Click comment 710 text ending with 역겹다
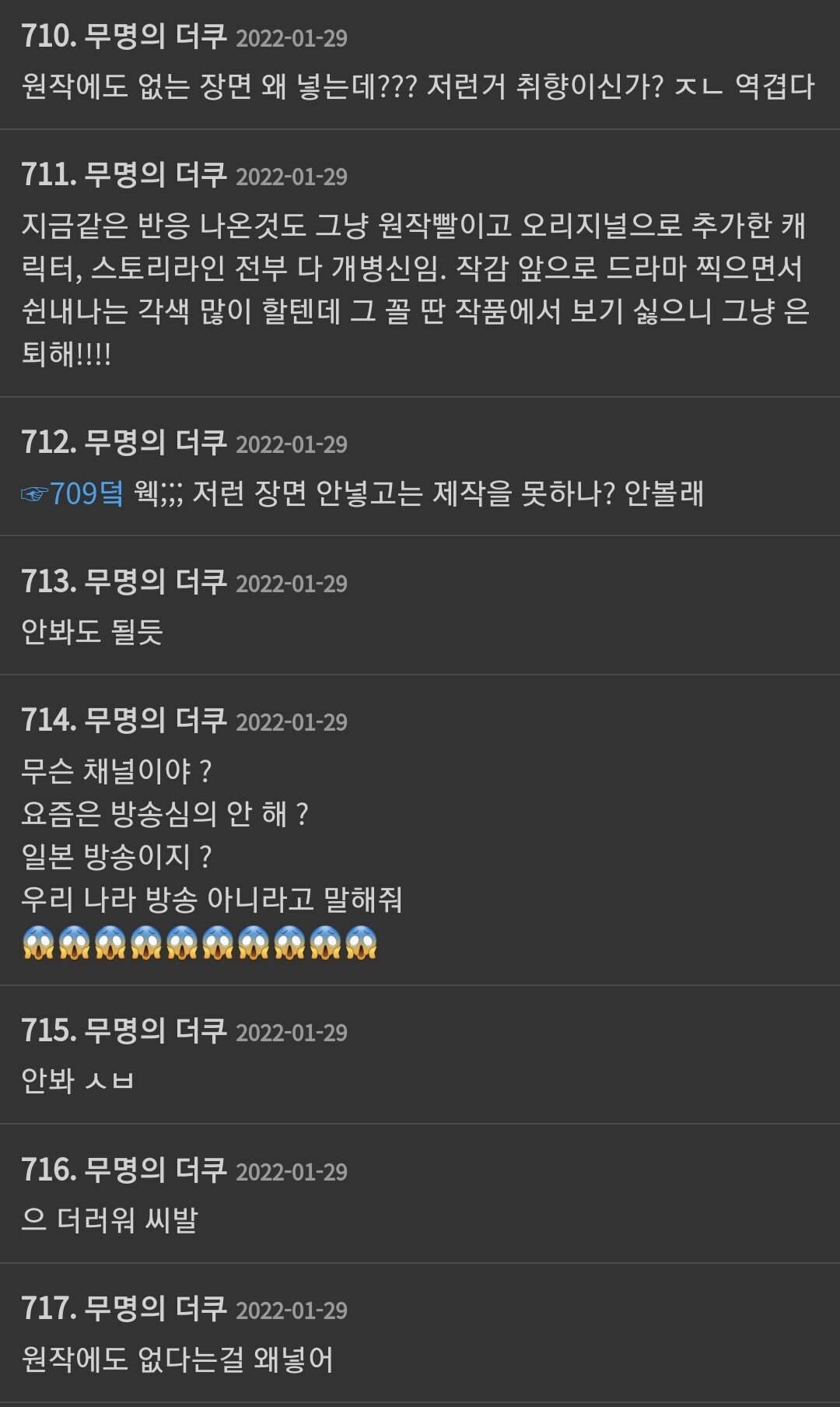This screenshot has width=840, height=1407. point(418,86)
